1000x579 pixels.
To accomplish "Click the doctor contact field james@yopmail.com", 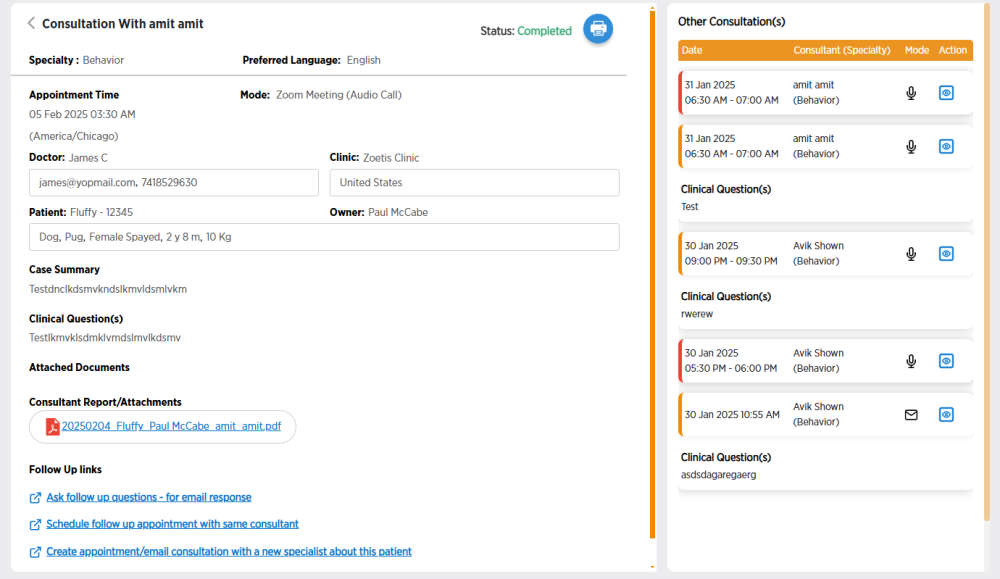I will (x=173, y=182).
